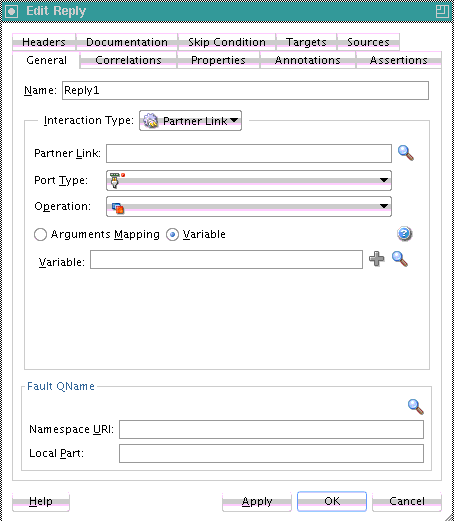This screenshot has width=454, height=521.
Task: Click the blue question mark help icon
Action: [404, 234]
